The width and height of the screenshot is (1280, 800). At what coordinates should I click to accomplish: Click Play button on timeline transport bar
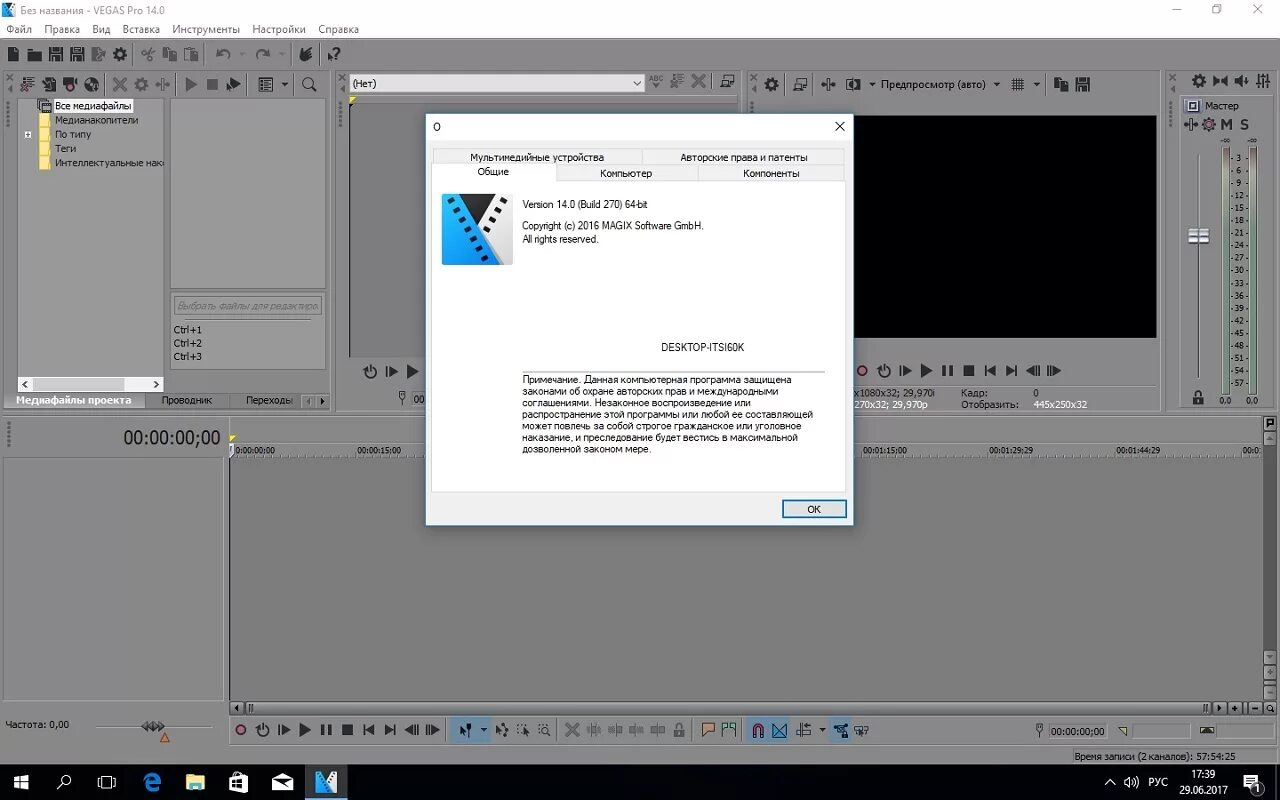[x=305, y=730]
